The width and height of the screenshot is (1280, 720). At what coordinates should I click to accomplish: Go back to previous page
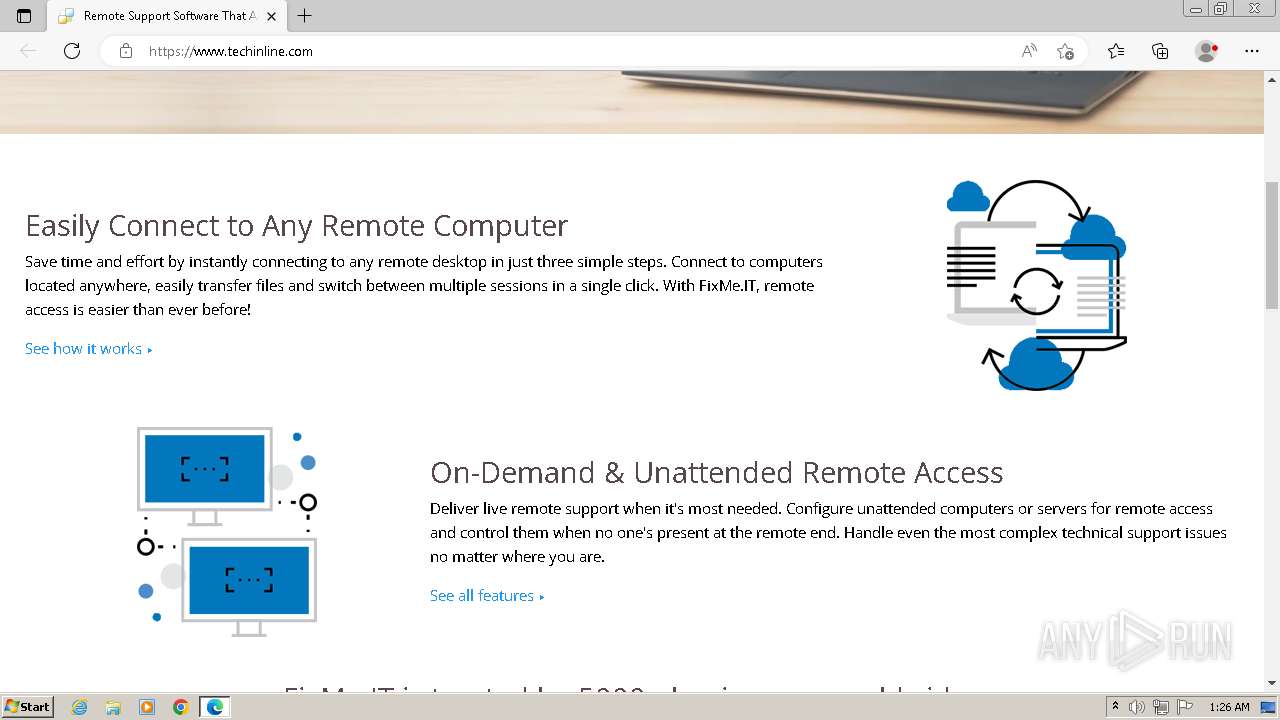(x=28, y=51)
